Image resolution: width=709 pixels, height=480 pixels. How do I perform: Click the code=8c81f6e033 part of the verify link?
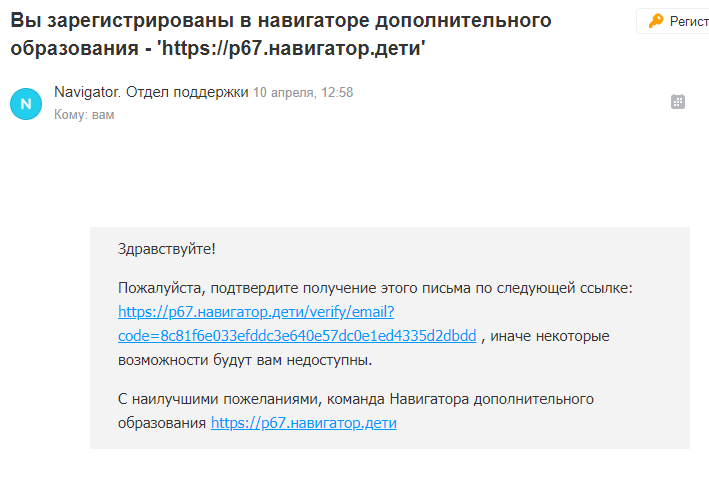click(297, 336)
